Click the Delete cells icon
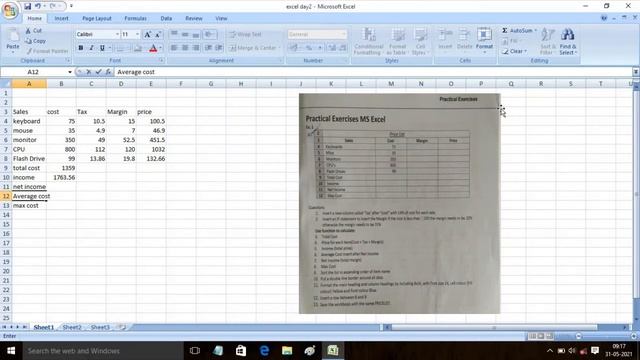Screen dimensions: 640x360 (464, 35)
